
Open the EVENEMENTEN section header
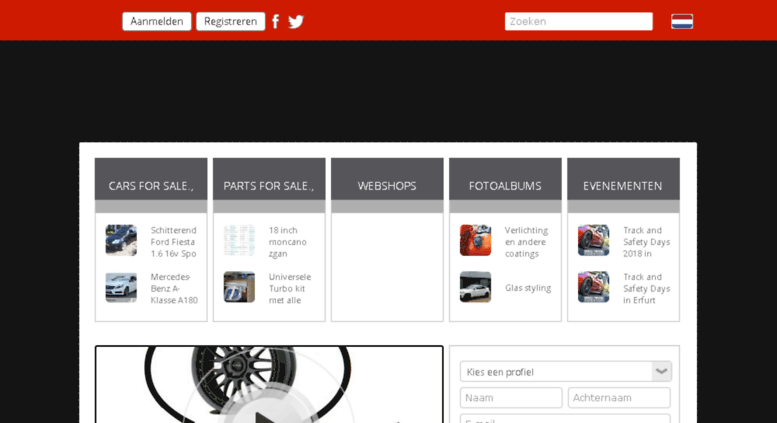pyautogui.click(x=623, y=186)
